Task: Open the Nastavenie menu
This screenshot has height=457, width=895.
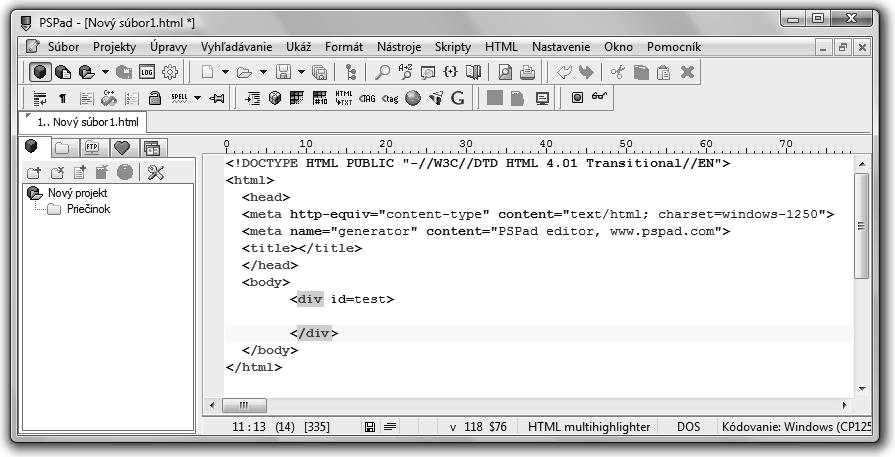Action: pyautogui.click(x=561, y=47)
